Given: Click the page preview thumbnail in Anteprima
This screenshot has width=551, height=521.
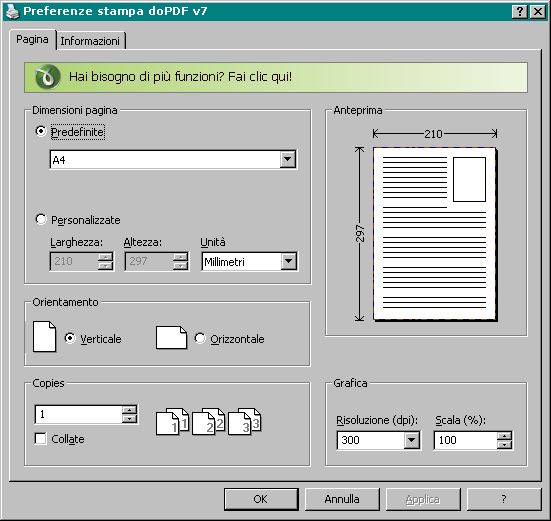Looking at the screenshot, I should 434,234.
